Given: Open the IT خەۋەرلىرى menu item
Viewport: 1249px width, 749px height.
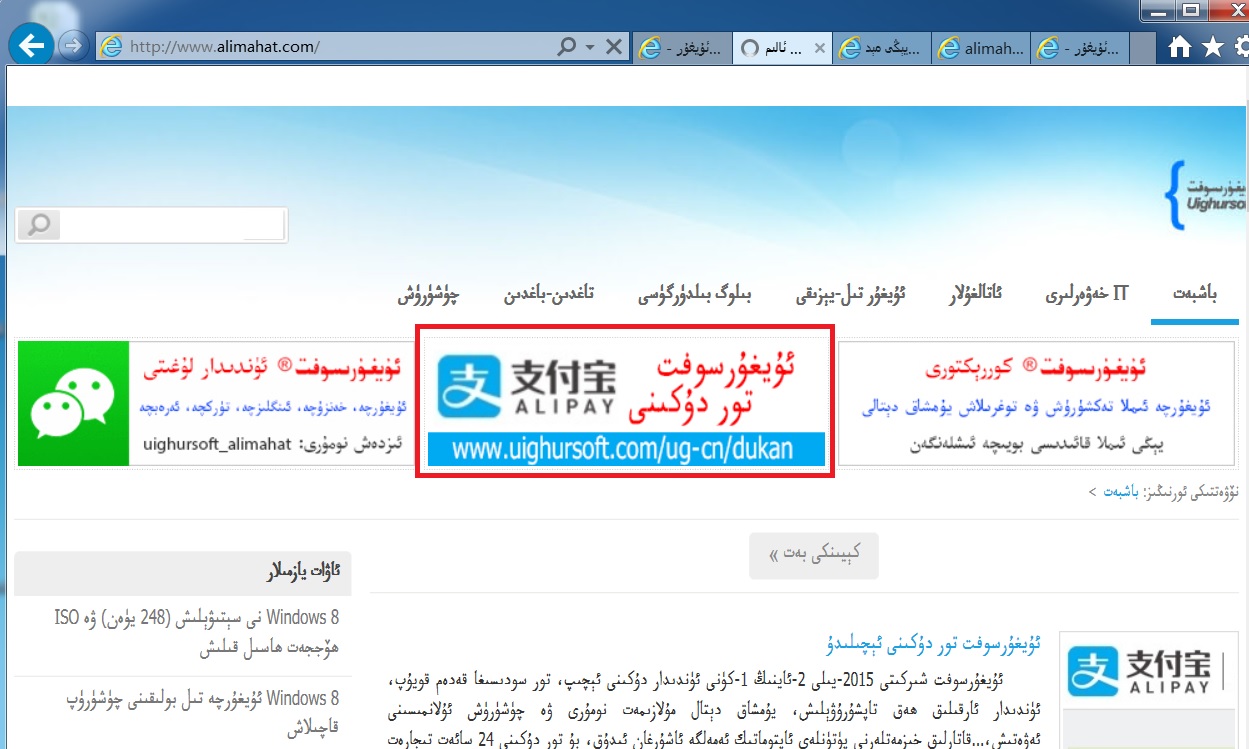Looking at the screenshot, I should click(1087, 294).
